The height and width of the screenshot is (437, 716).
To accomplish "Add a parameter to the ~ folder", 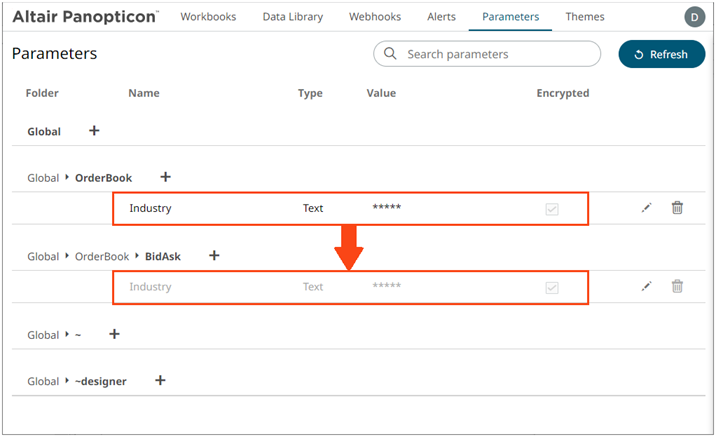I will [x=114, y=334].
